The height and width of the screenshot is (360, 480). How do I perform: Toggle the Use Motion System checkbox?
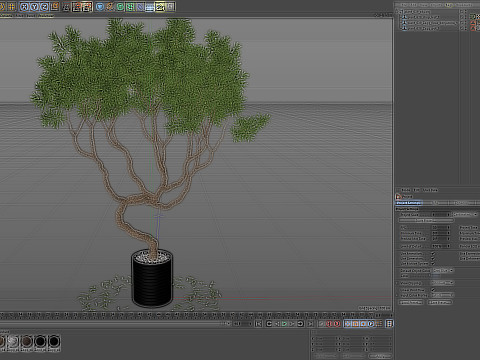point(433,264)
